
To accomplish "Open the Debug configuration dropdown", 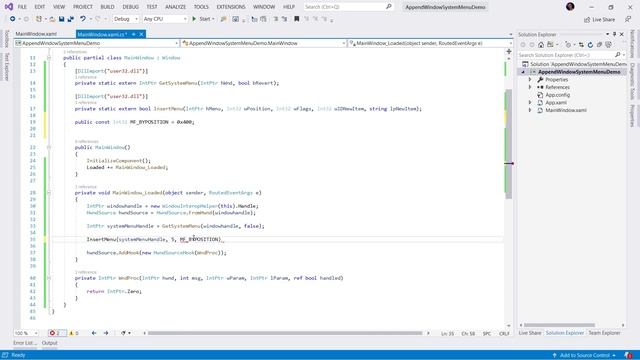I will tap(126, 19).
